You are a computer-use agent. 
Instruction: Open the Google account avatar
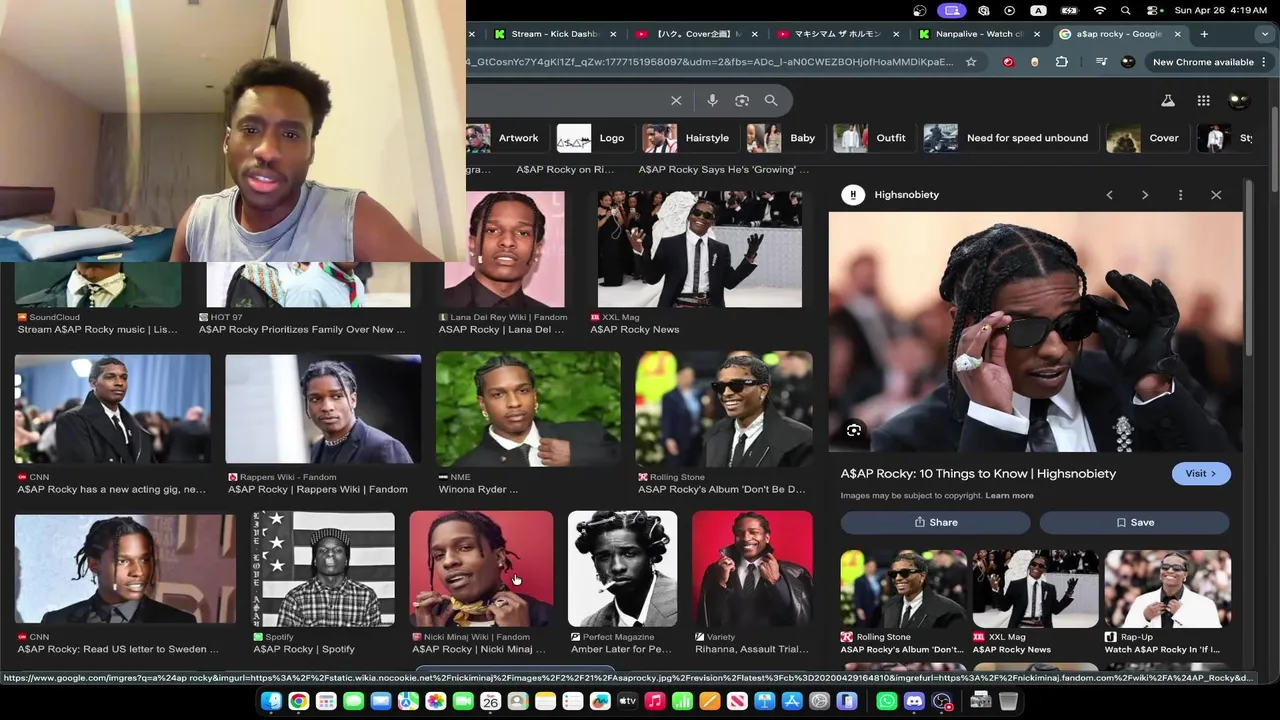click(x=1238, y=100)
